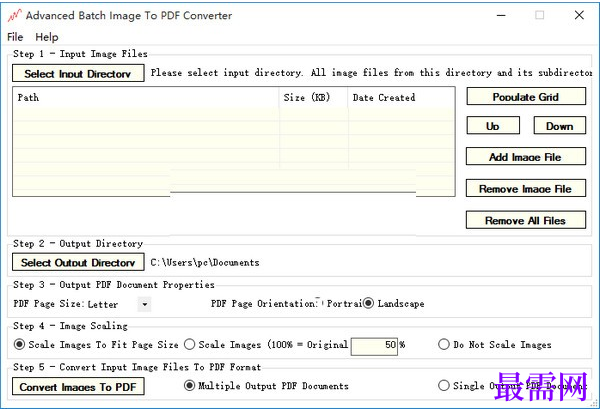
Task: Click Select Input Directory button
Action: point(78,73)
